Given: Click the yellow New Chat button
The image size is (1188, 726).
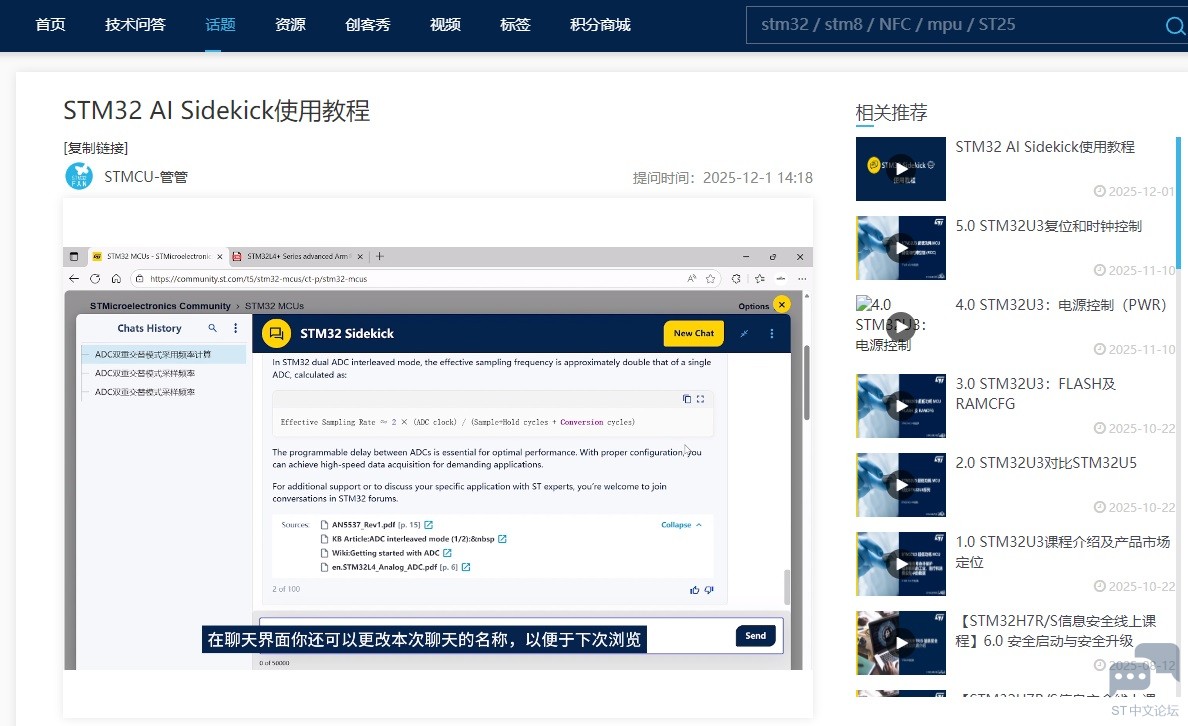Looking at the screenshot, I should (693, 333).
